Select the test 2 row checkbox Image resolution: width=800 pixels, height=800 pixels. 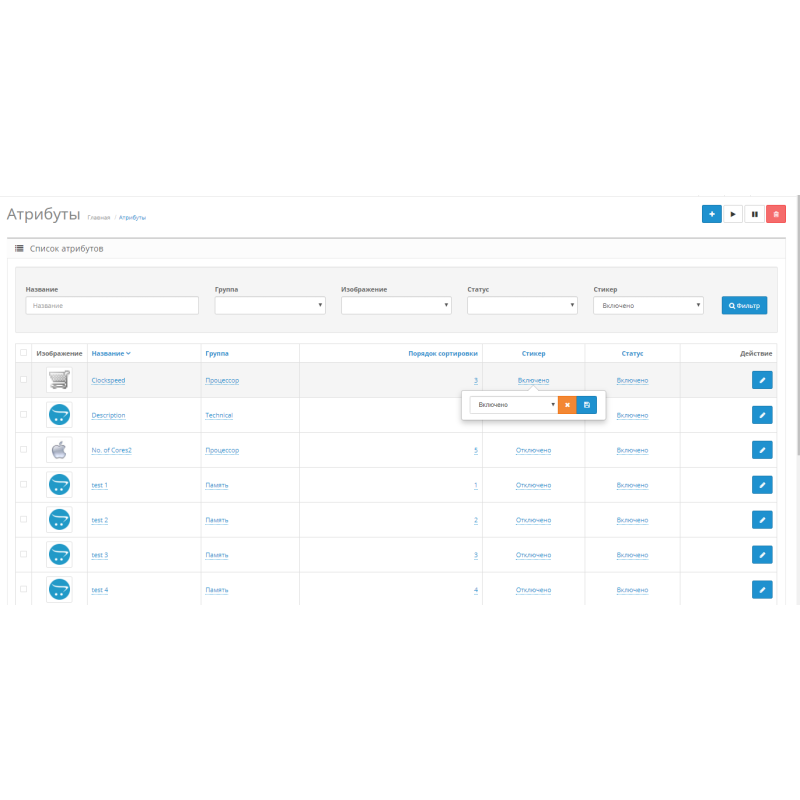pyautogui.click(x=24, y=520)
